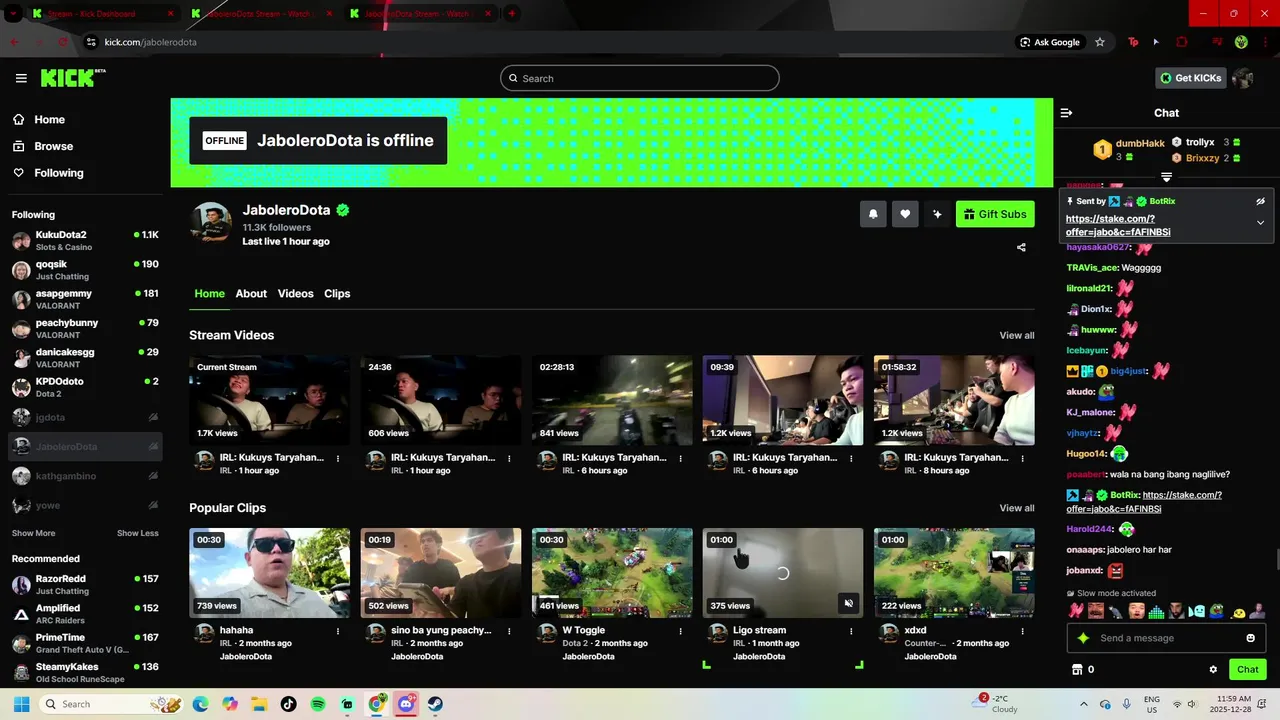This screenshot has width=1280, height=720.
Task: Open the emoji picker in message box
Action: [1250, 638]
